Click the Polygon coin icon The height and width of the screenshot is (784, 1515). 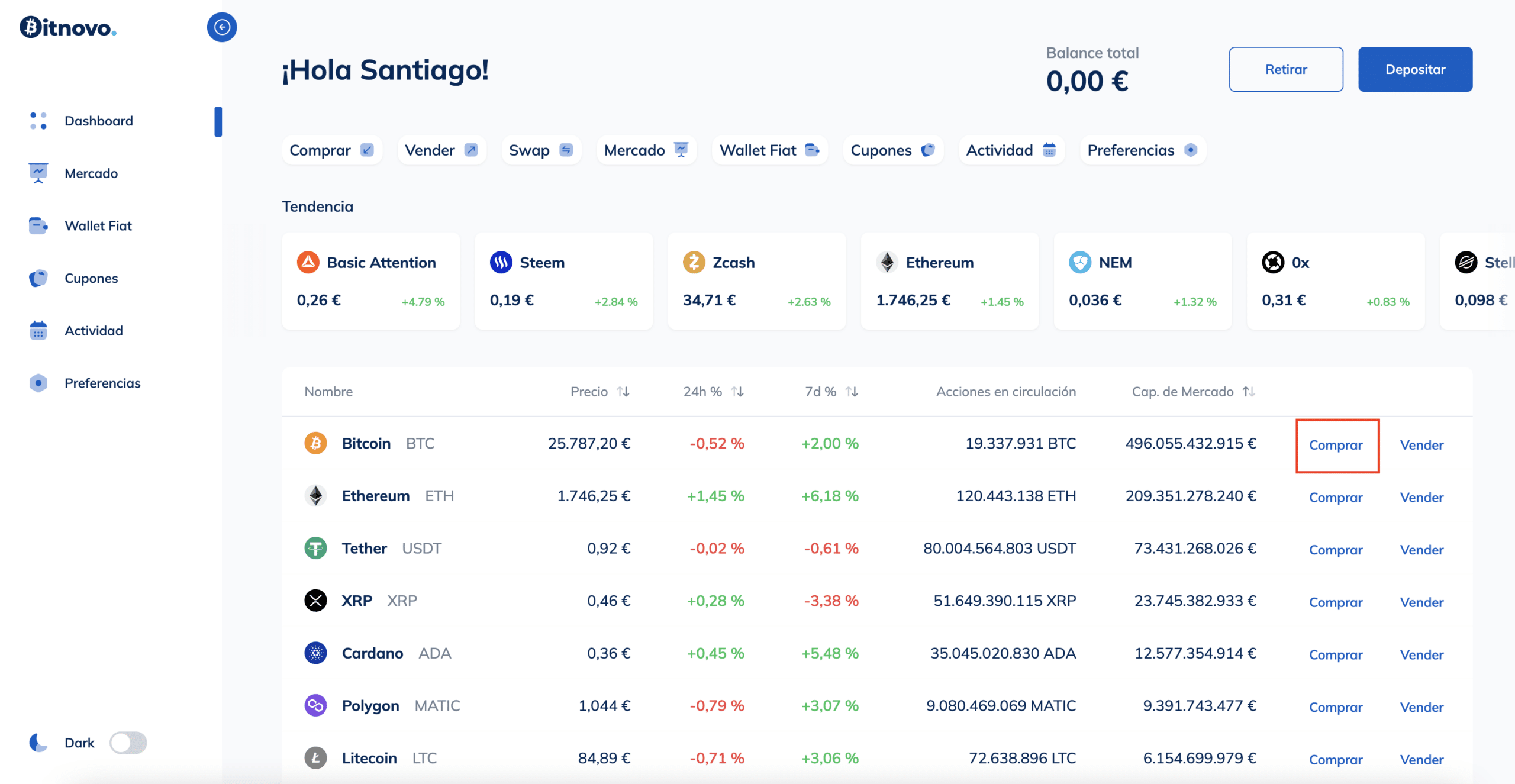(315, 705)
